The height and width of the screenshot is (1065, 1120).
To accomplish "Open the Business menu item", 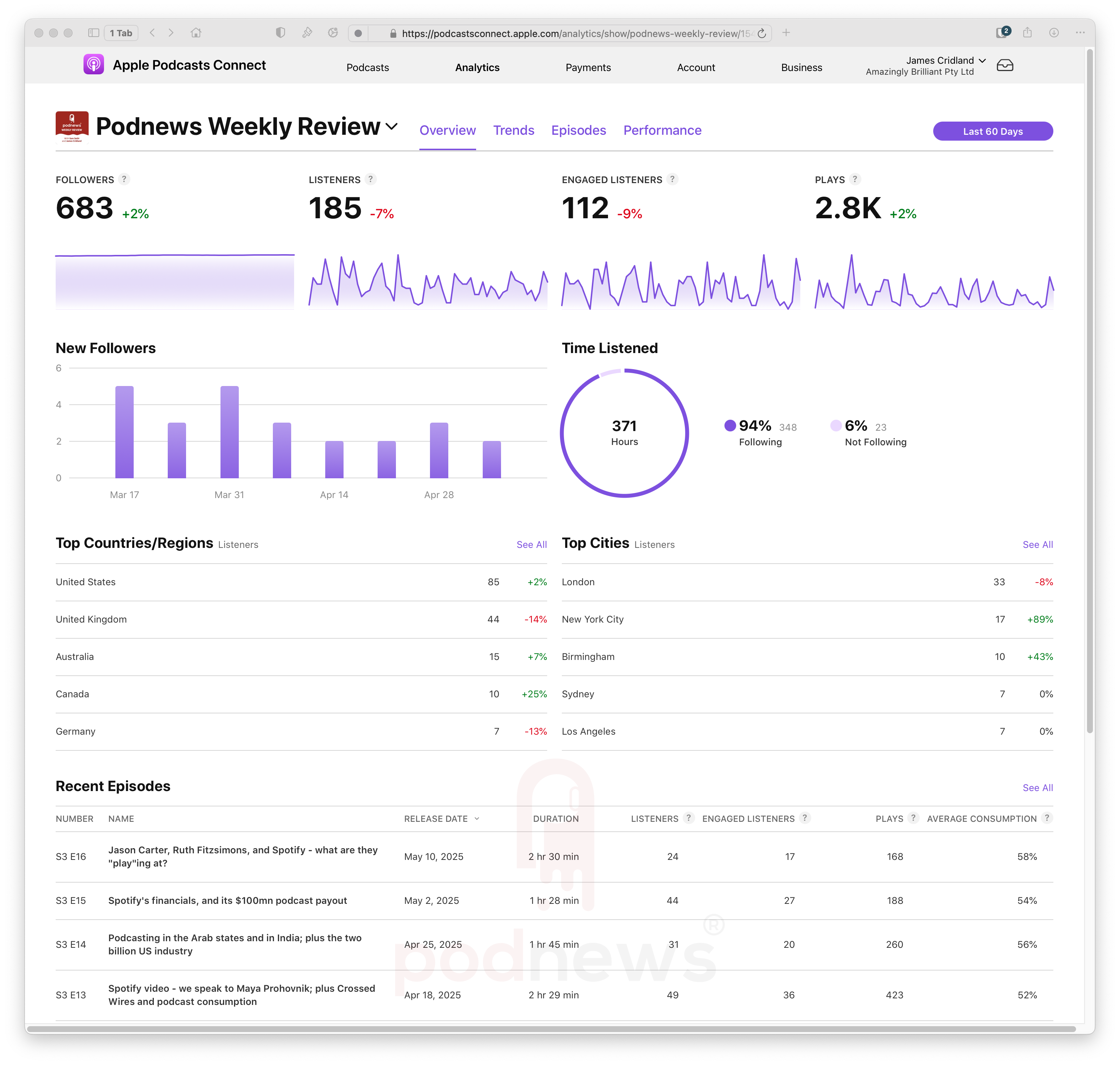I will (x=801, y=67).
